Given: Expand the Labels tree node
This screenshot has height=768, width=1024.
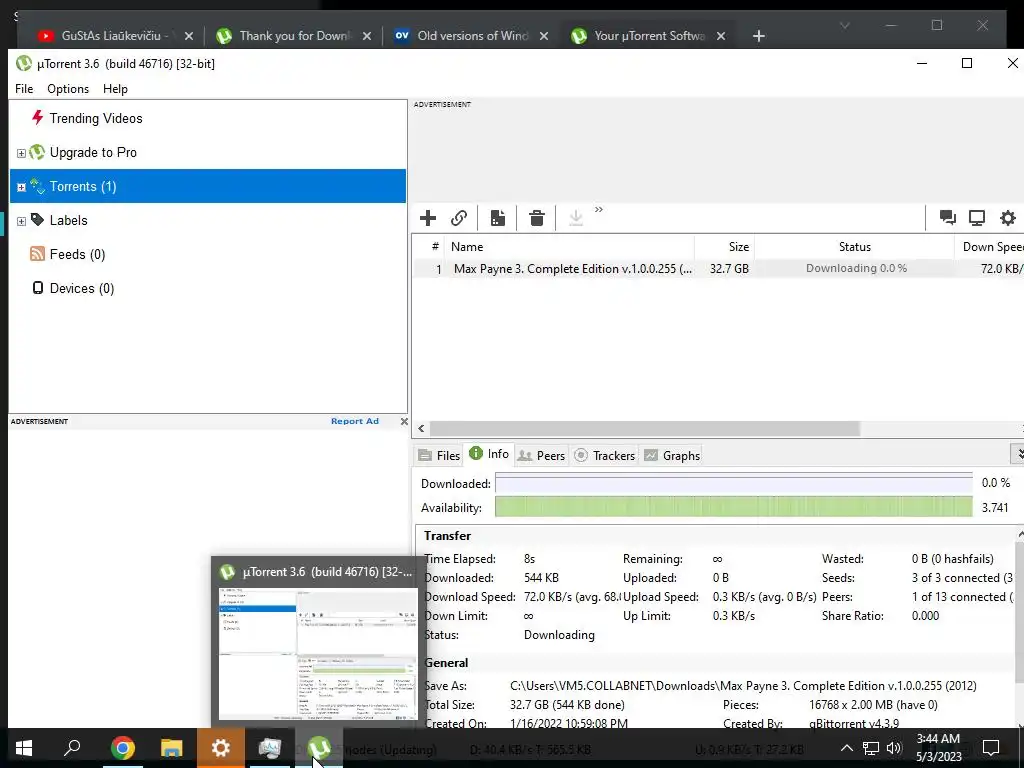Looking at the screenshot, I should (x=21, y=221).
